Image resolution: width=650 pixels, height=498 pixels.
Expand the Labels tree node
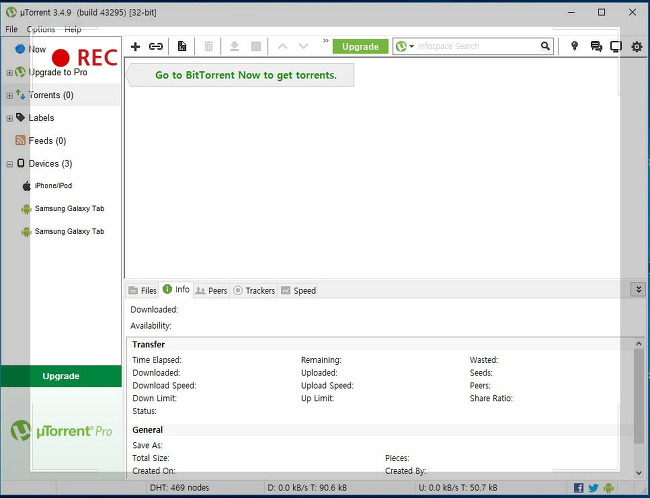coord(9,119)
